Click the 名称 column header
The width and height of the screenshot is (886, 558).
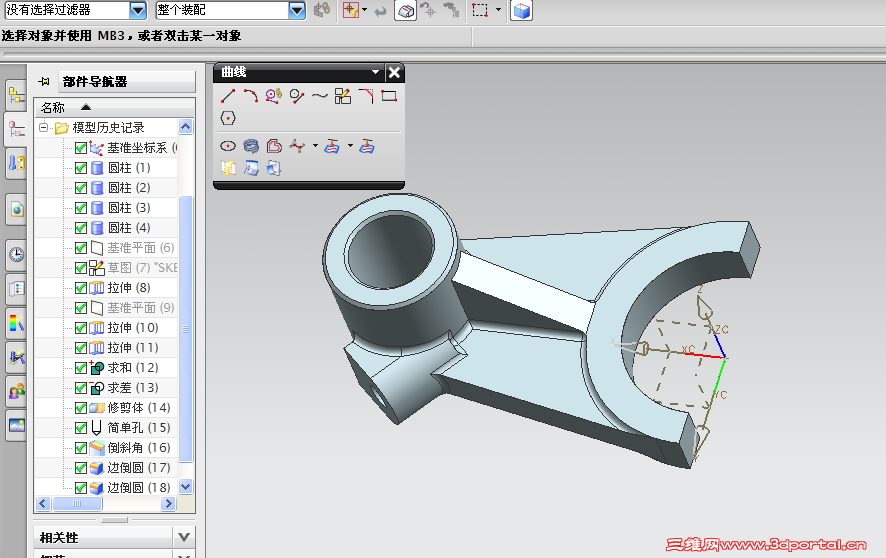coord(54,107)
